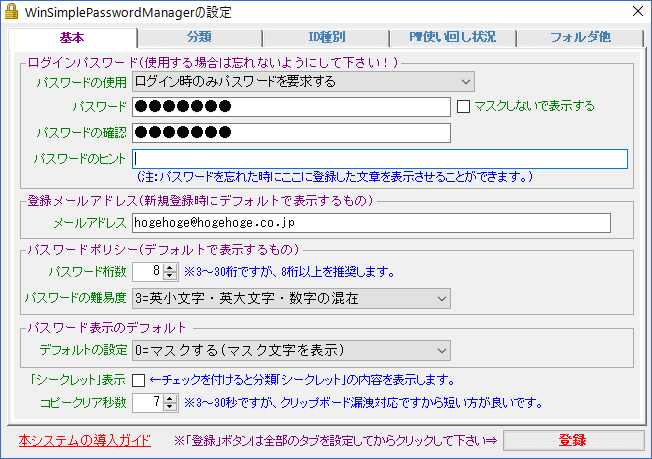652x459 pixels.
Task: Click the ※「登録」ボタンは全部のタブを設定 notice
Action: tap(335, 440)
